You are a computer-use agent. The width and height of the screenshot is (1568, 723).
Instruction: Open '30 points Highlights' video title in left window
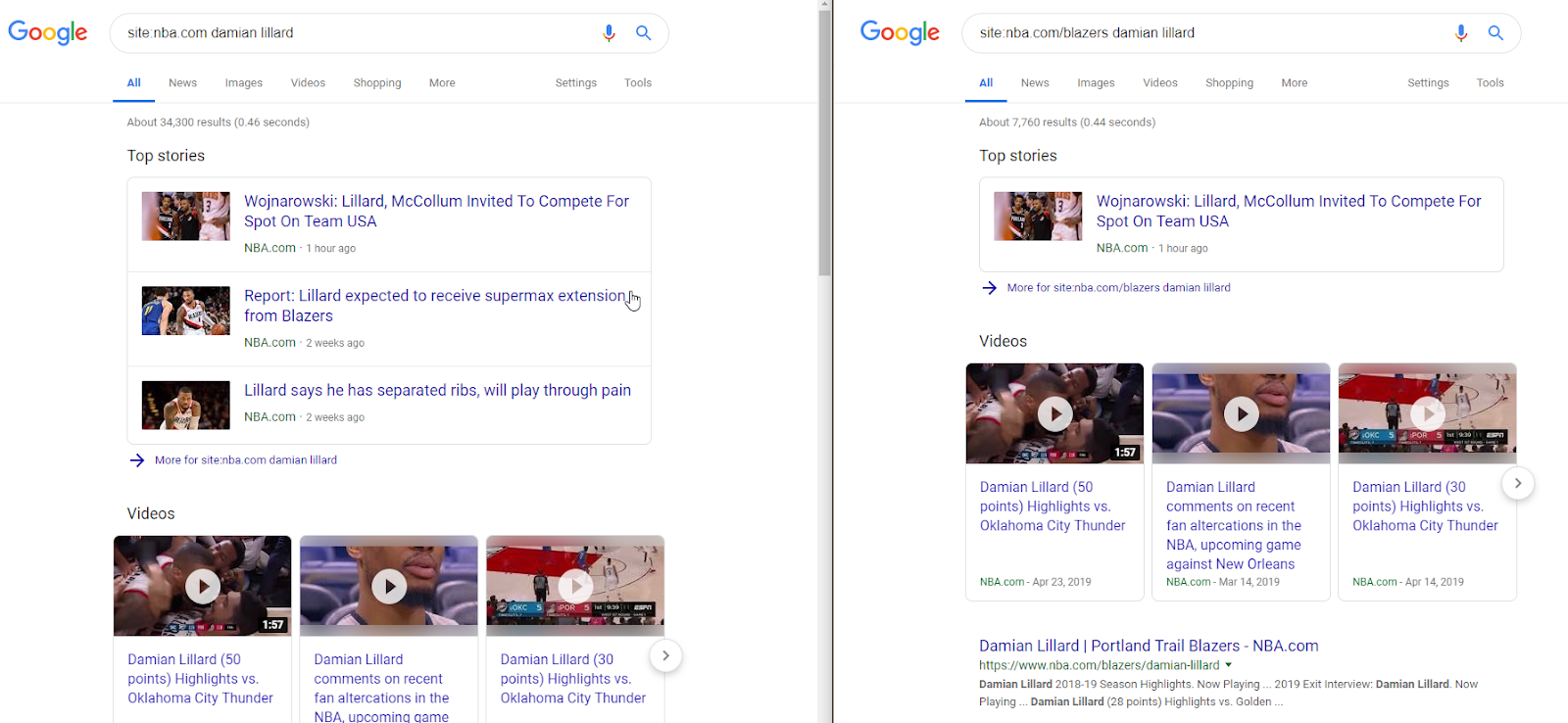(x=573, y=679)
